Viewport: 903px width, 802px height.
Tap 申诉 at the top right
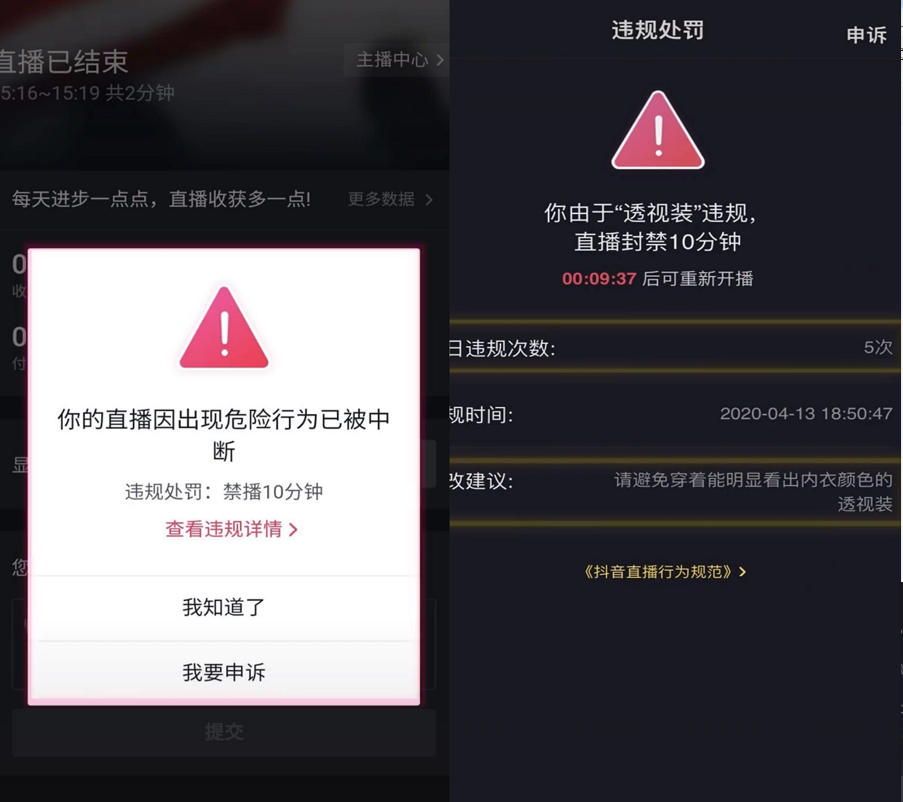click(x=866, y=35)
